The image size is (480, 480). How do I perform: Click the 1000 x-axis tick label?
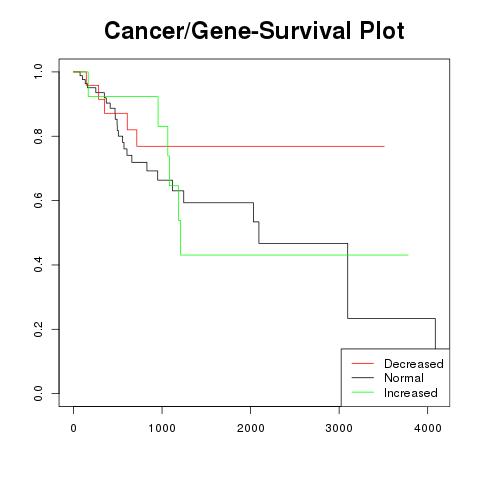(x=162, y=428)
